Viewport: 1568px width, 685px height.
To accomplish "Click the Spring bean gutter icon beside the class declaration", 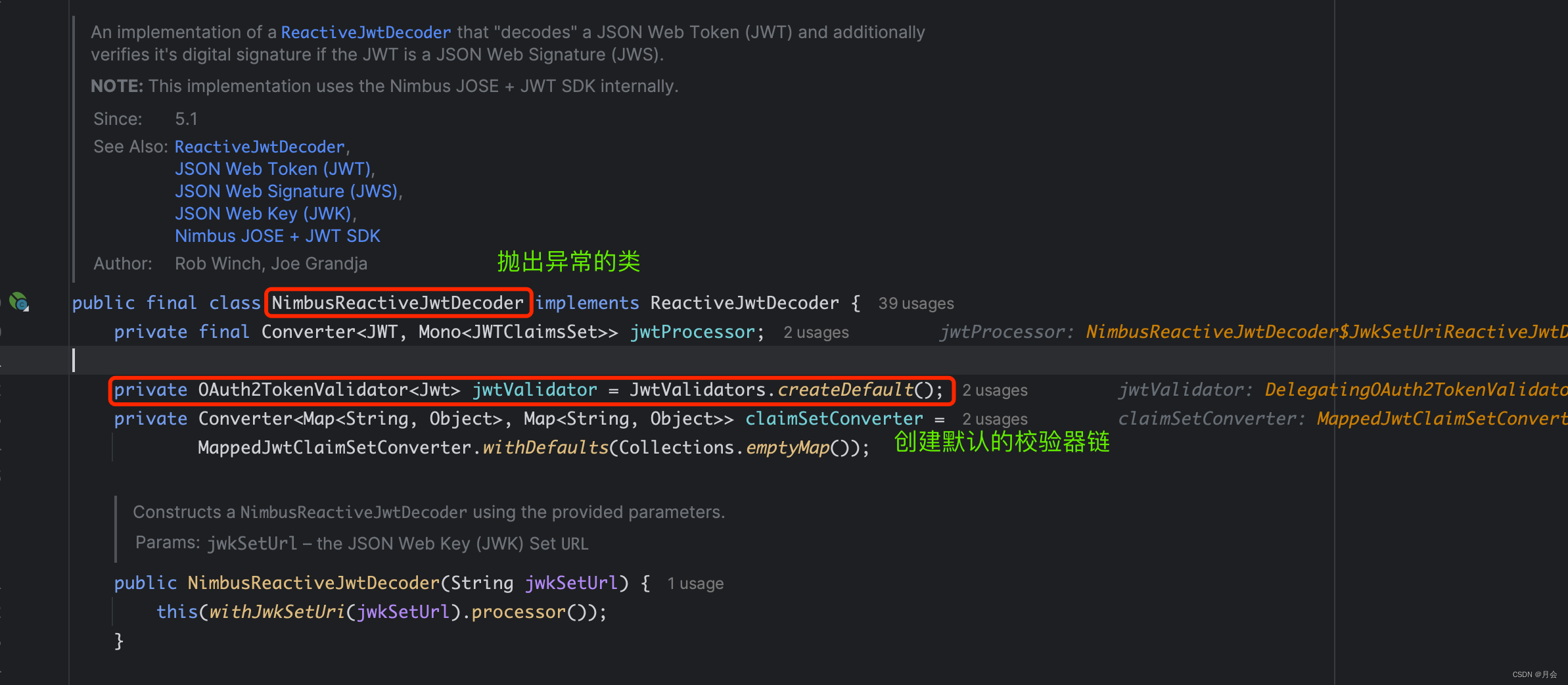I will pos(19,302).
